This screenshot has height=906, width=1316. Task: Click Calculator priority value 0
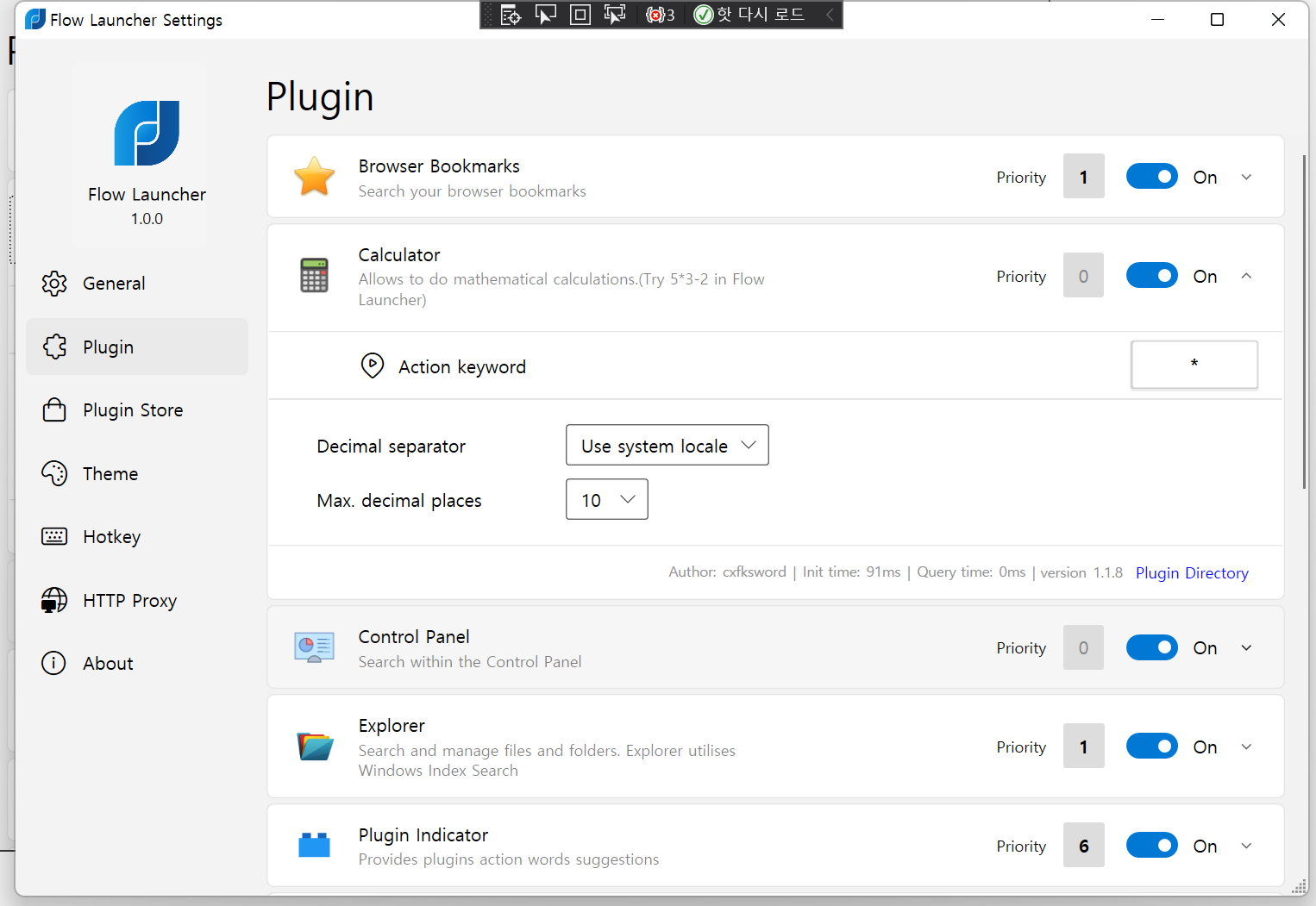tap(1084, 275)
